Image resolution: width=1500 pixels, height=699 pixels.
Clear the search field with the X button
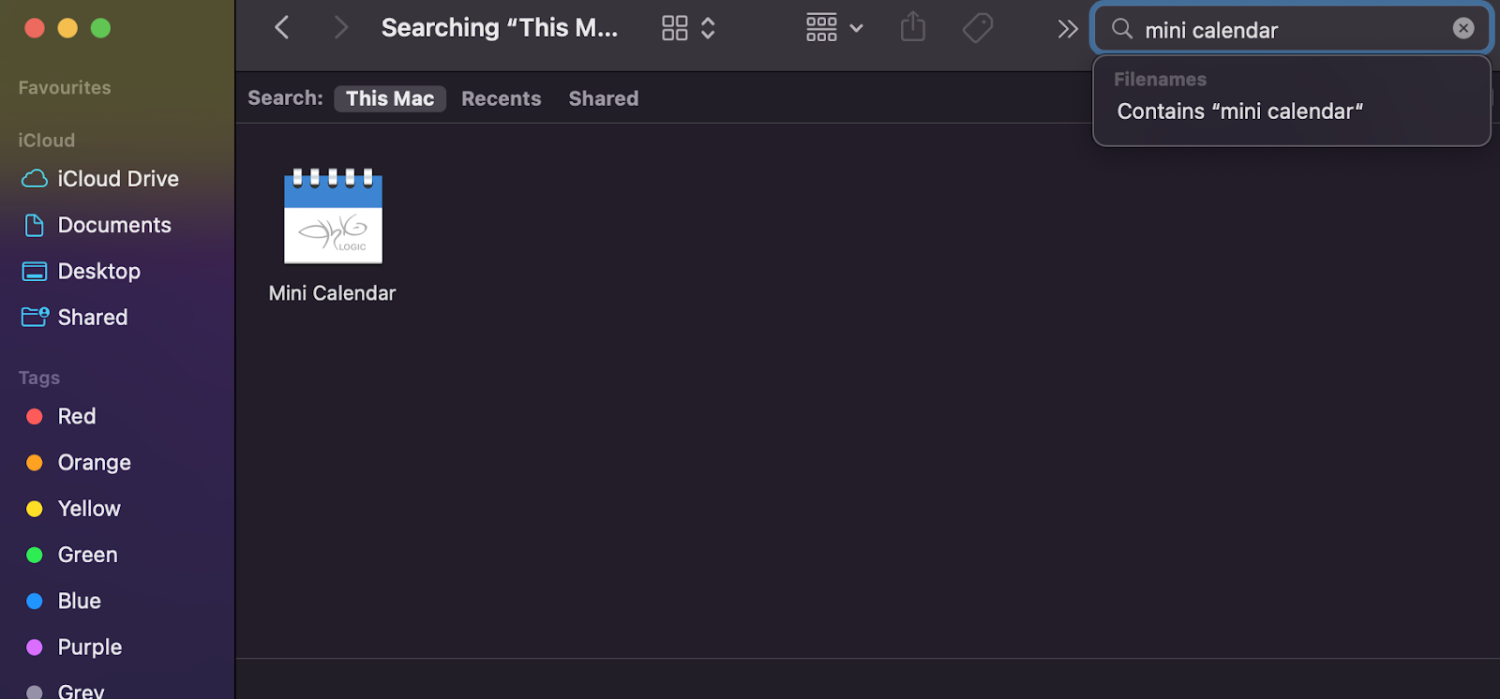1464,28
